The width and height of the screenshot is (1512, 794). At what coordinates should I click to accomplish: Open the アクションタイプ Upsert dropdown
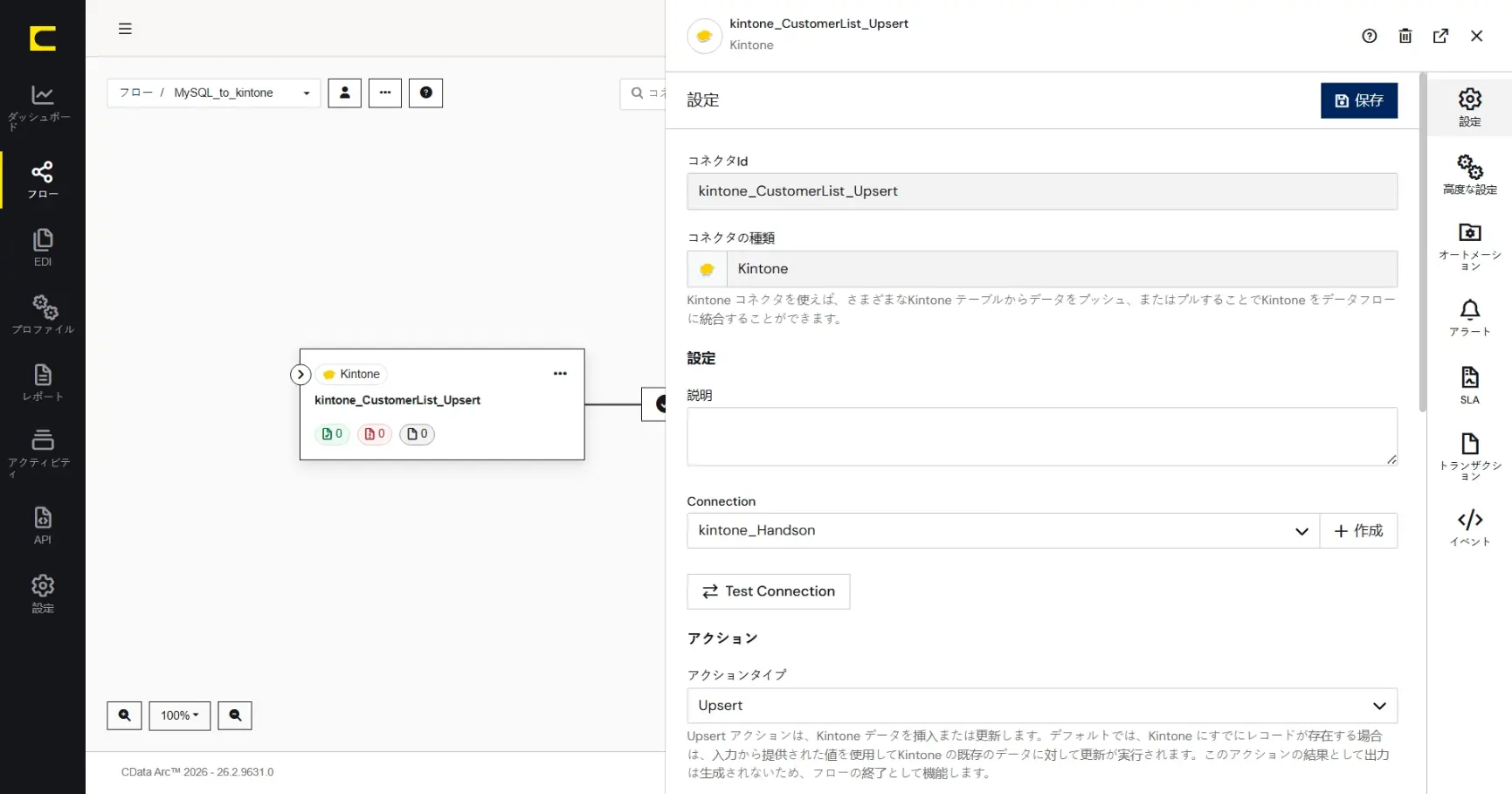(1042, 706)
